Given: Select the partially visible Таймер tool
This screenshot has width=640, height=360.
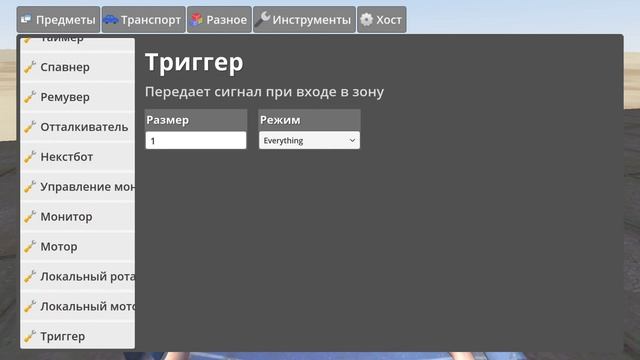Looking at the screenshot, I should coord(78,44).
